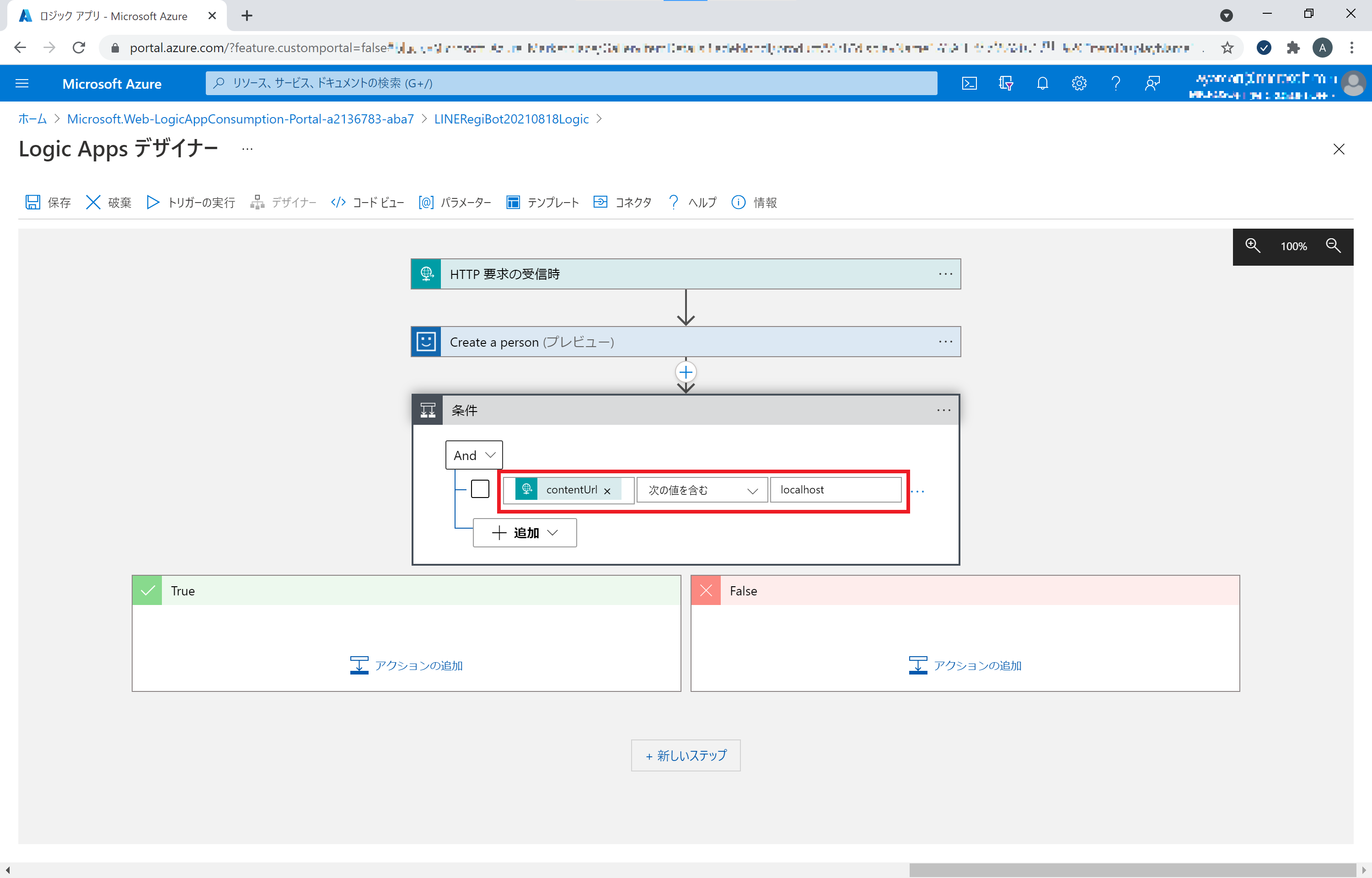Switch to コード ビュー

click(x=367, y=202)
